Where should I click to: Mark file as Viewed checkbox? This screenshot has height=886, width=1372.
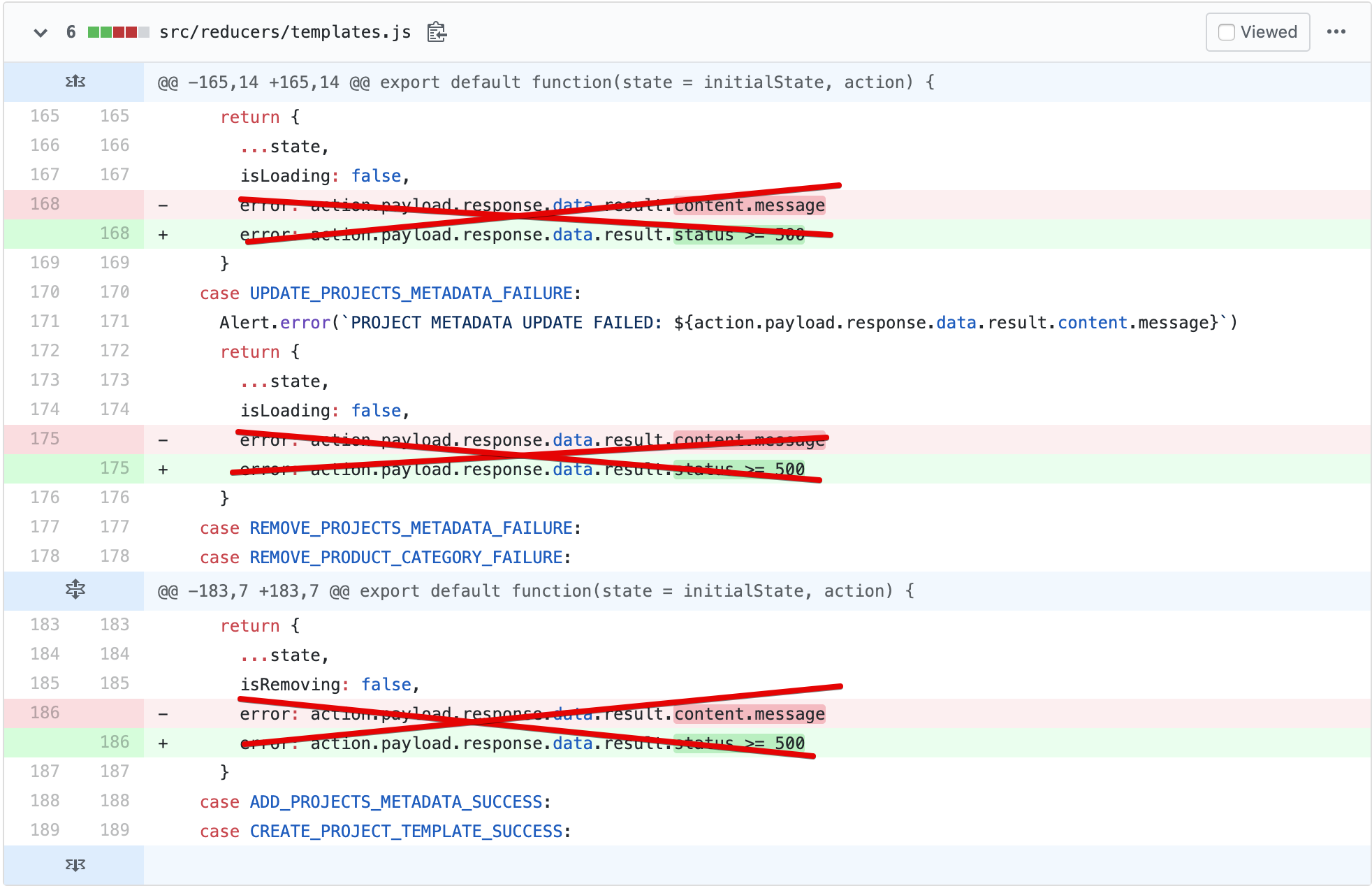click(1227, 32)
